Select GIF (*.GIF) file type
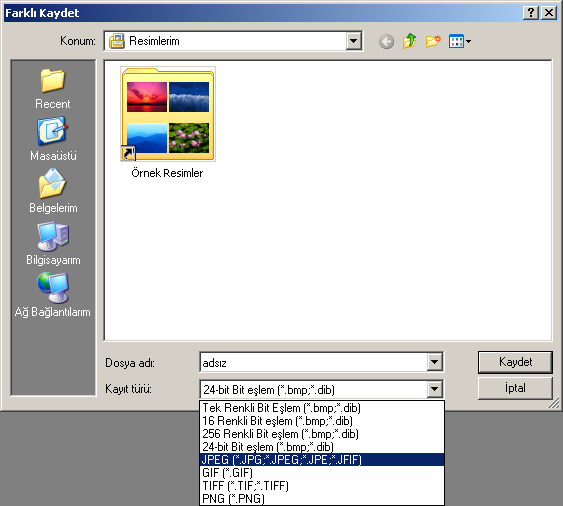This screenshot has height=506, width=563. [322, 473]
